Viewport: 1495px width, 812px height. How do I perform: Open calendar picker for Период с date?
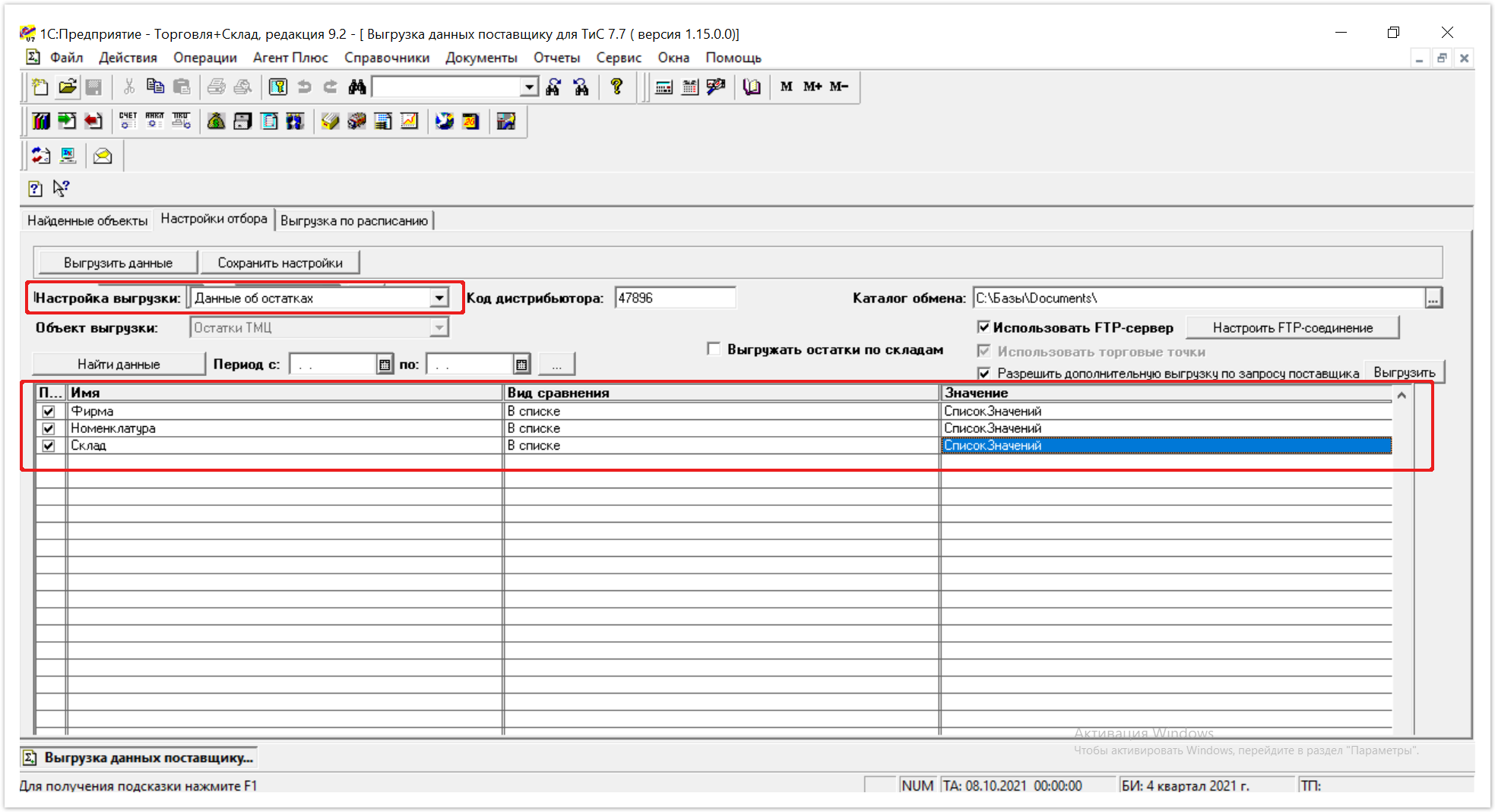(385, 365)
